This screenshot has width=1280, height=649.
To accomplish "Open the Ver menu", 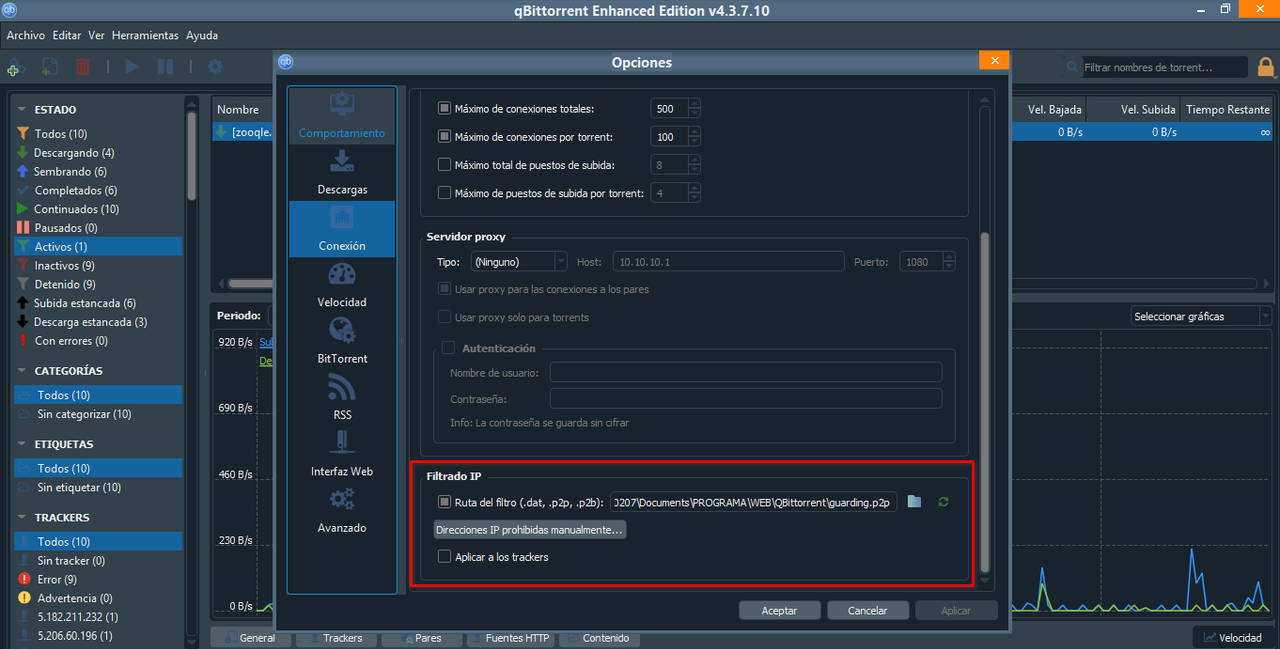I will click(x=96, y=35).
